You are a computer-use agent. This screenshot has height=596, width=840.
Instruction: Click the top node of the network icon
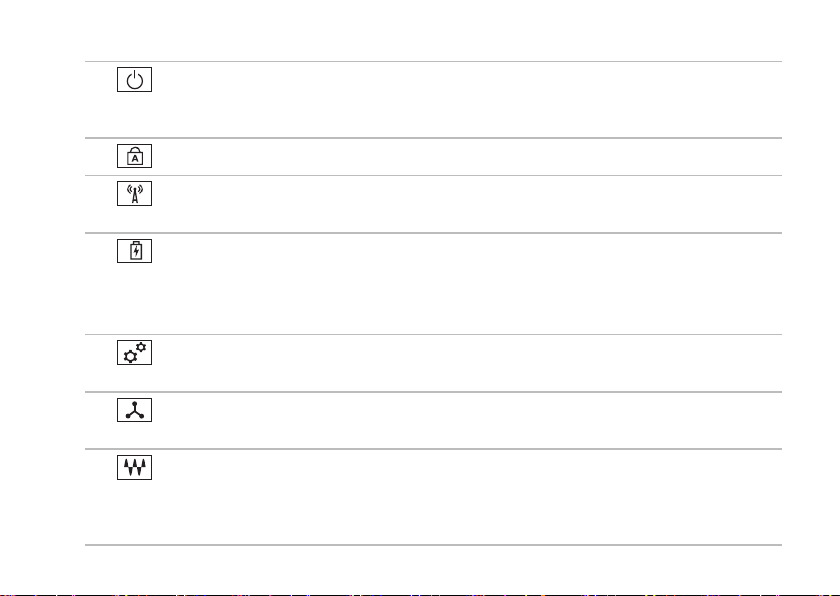click(x=134, y=403)
